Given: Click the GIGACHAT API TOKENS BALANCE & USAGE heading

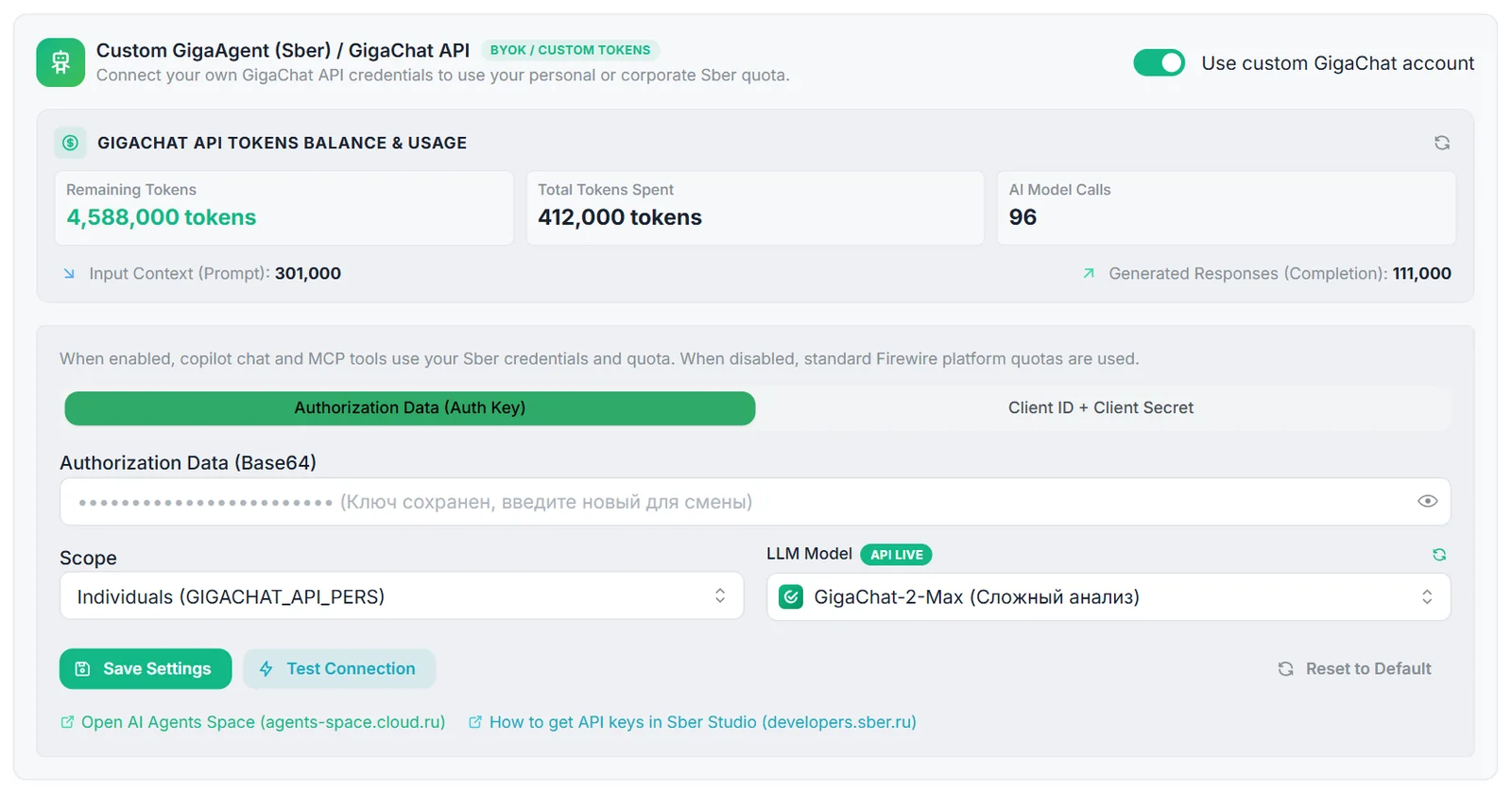Looking at the screenshot, I should [x=282, y=143].
